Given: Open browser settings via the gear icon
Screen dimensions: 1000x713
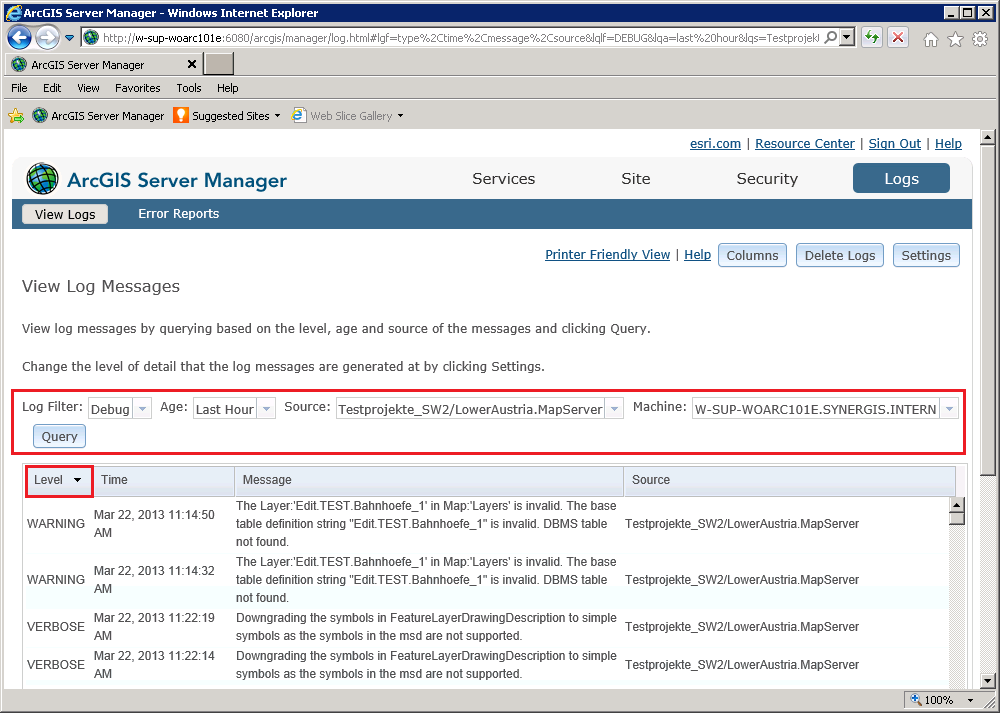Looking at the screenshot, I should pos(981,37).
